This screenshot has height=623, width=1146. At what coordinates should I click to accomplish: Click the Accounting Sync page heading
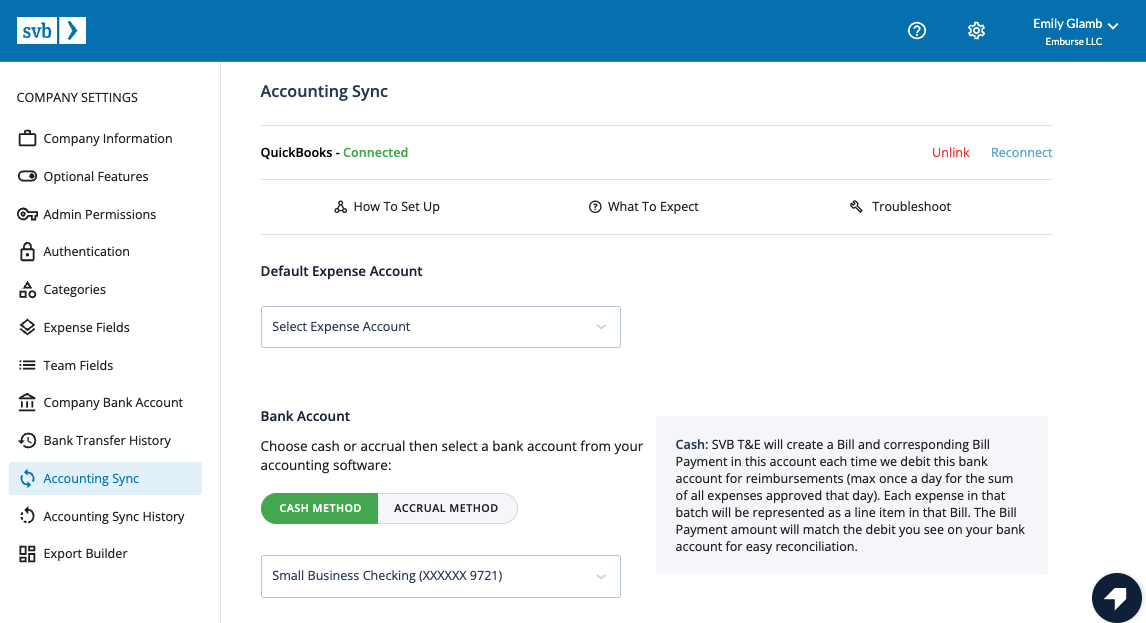324,91
